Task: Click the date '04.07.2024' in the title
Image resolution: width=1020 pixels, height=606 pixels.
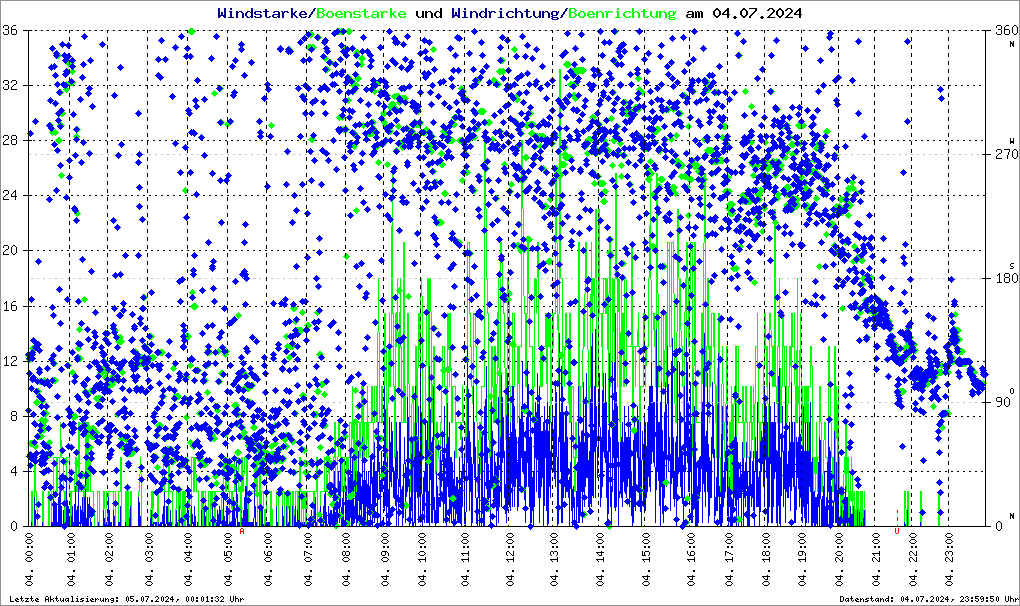Action: (757, 13)
